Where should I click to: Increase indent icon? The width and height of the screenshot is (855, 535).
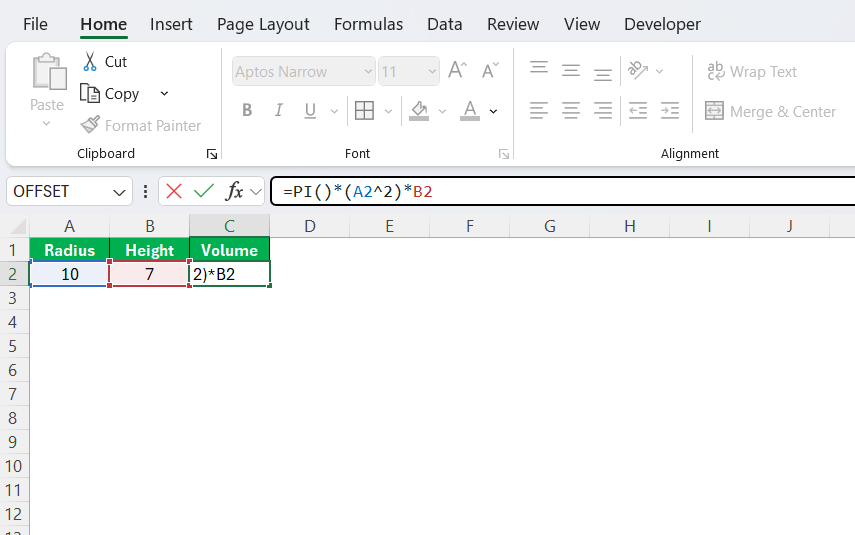(670, 111)
